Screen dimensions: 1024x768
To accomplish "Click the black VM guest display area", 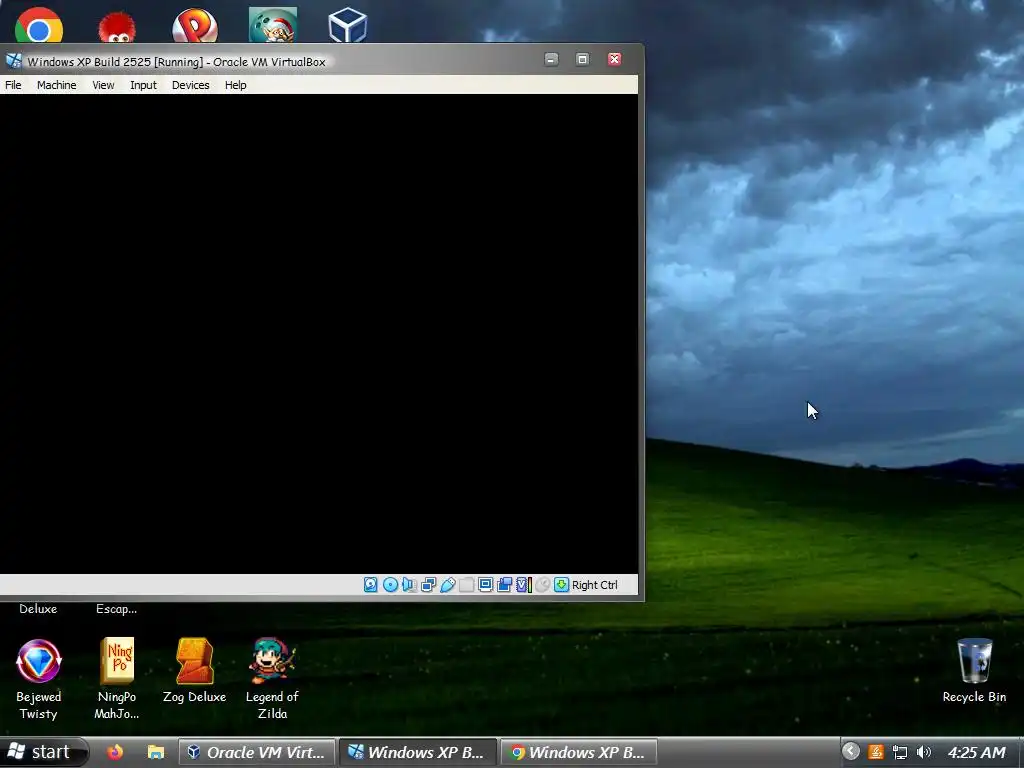I will point(319,334).
